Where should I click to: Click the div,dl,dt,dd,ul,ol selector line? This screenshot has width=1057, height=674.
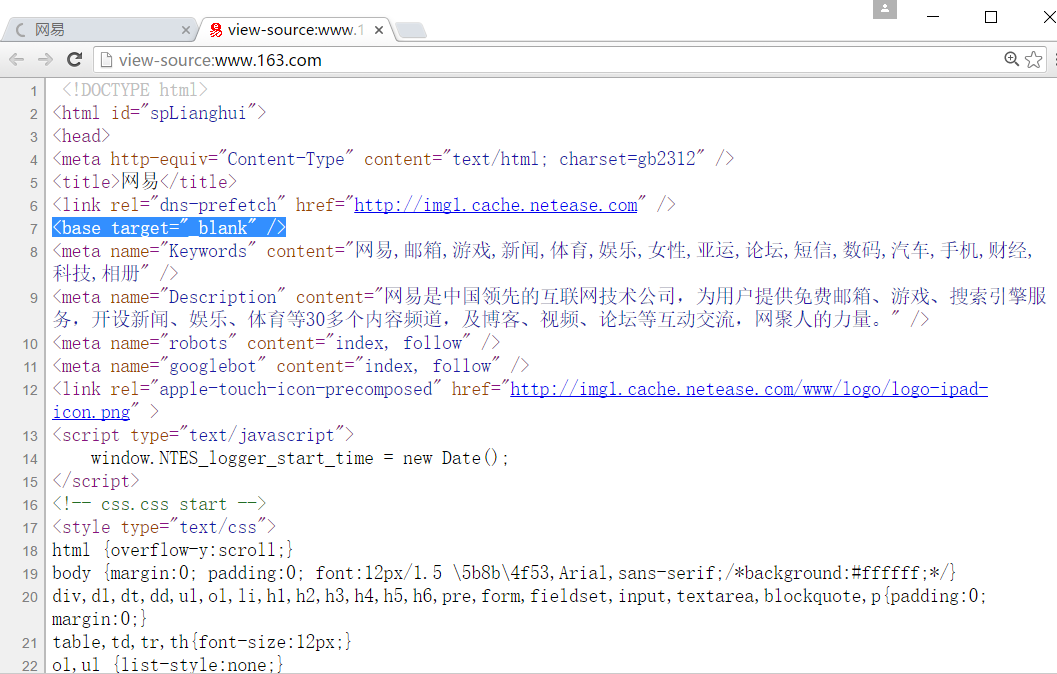click(x=519, y=607)
